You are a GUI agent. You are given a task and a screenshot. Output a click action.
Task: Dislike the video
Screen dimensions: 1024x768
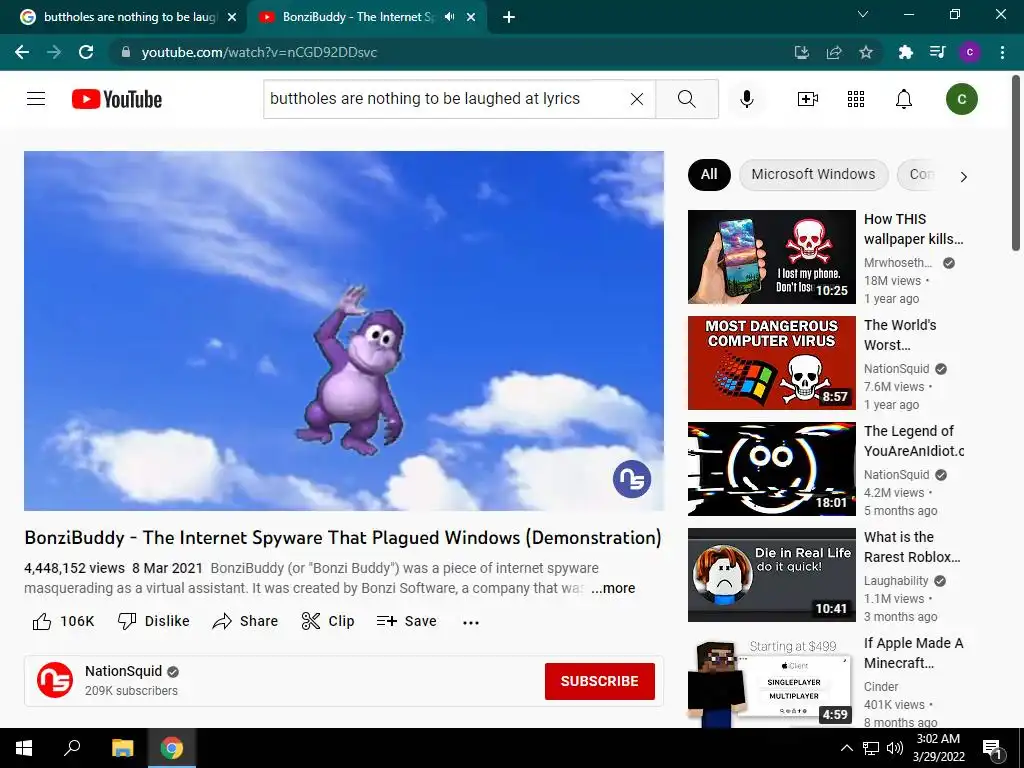[153, 621]
